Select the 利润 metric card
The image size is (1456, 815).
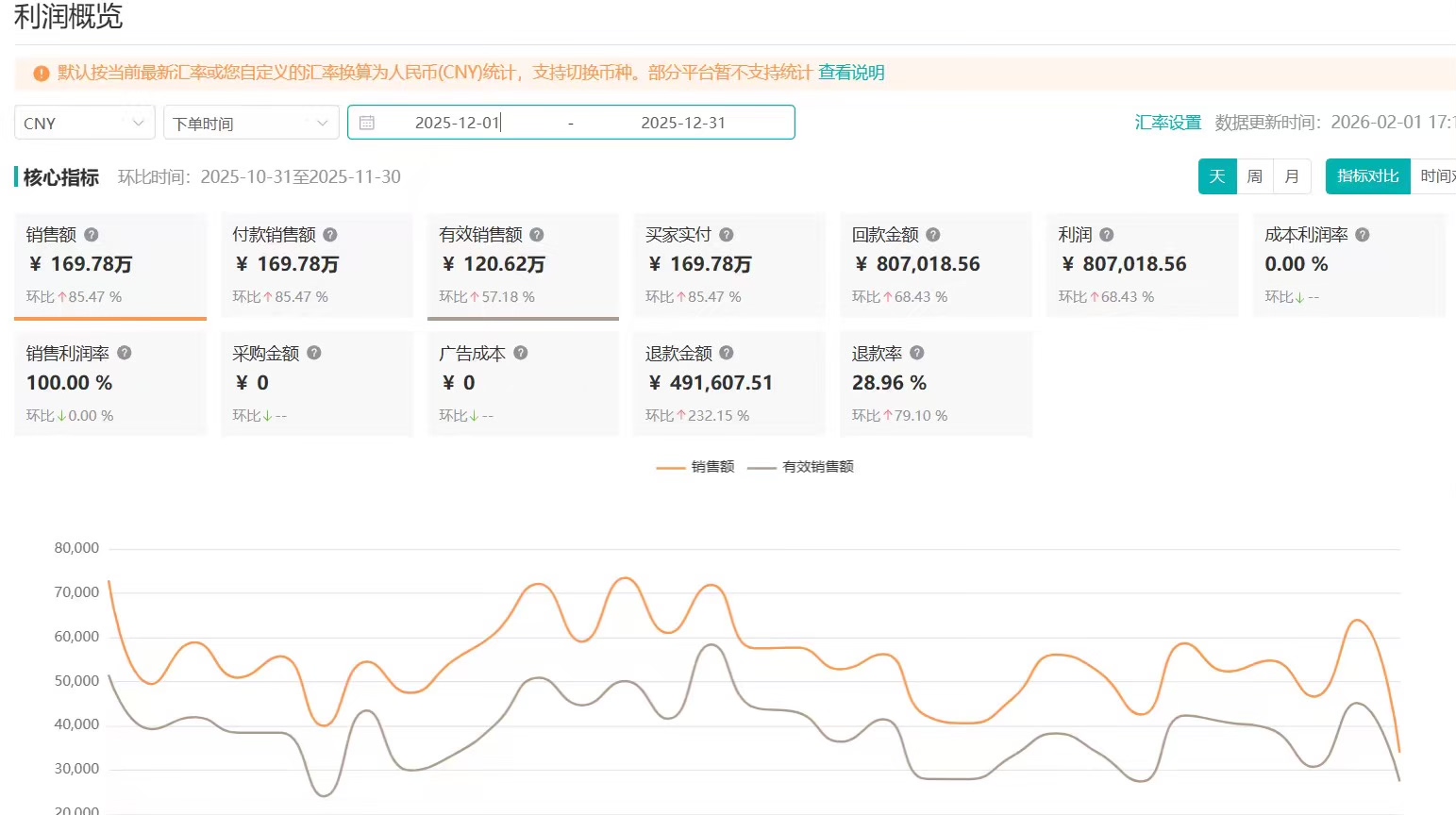click(1143, 265)
